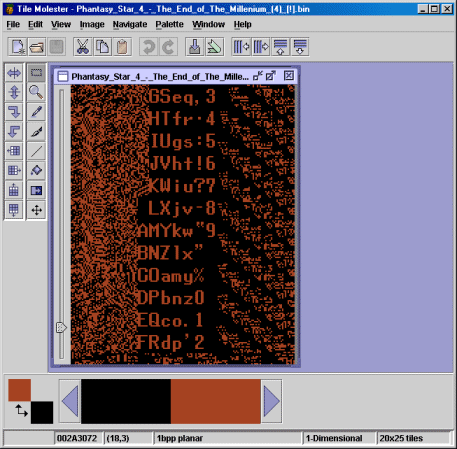457x449 pixels.
Task: Choose the Brush tool
Action: (36, 132)
